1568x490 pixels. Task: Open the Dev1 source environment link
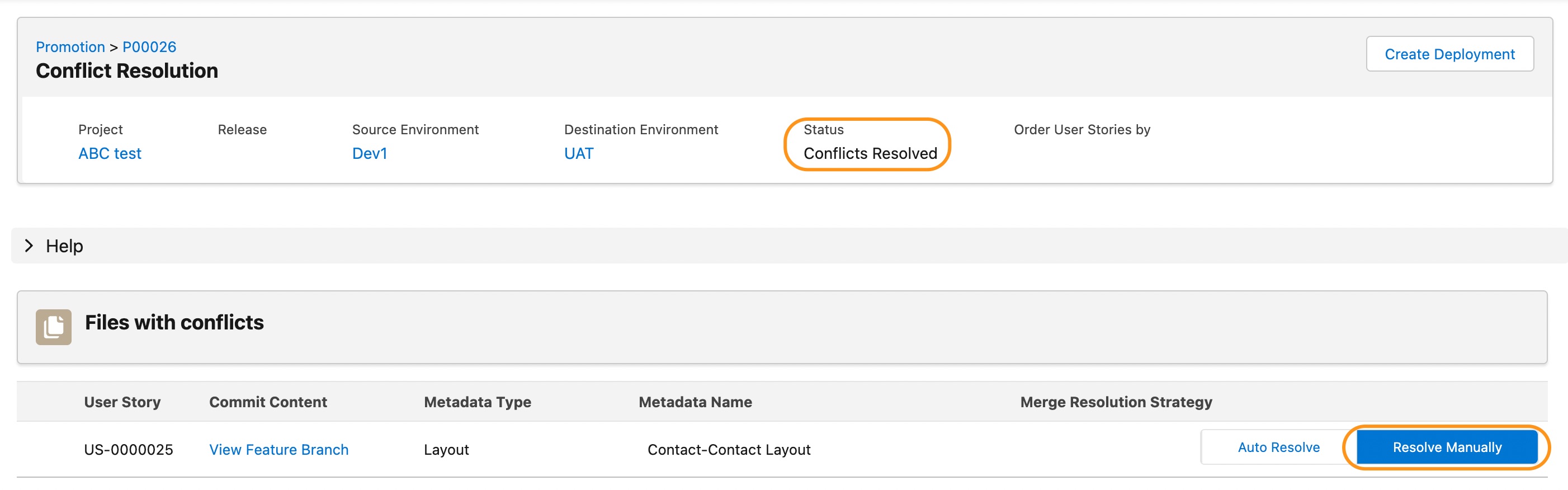pyautogui.click(x=370, y=153)
